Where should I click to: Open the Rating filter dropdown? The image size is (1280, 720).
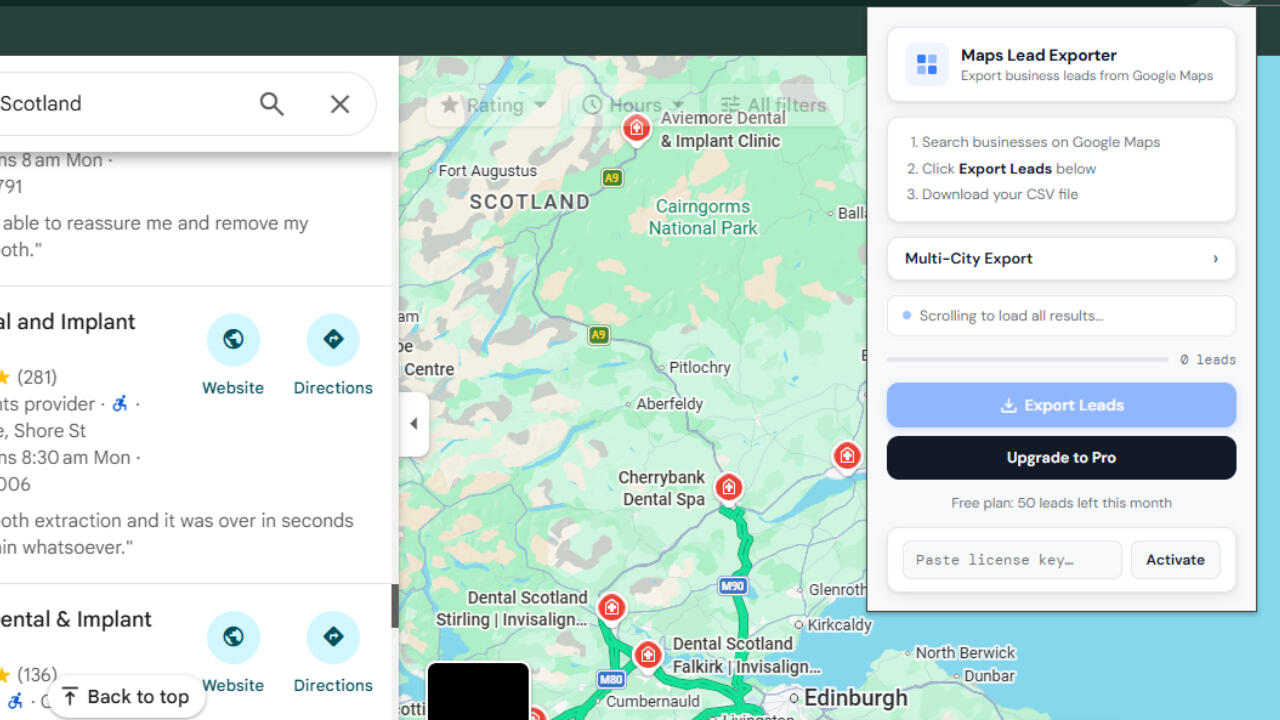(494, 105)
